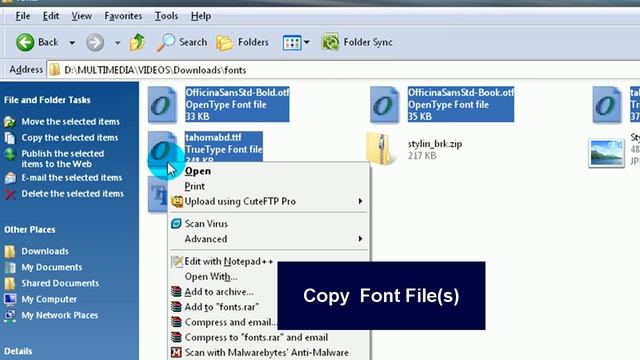Click Delete the selected items link

(x=73, y=193)
